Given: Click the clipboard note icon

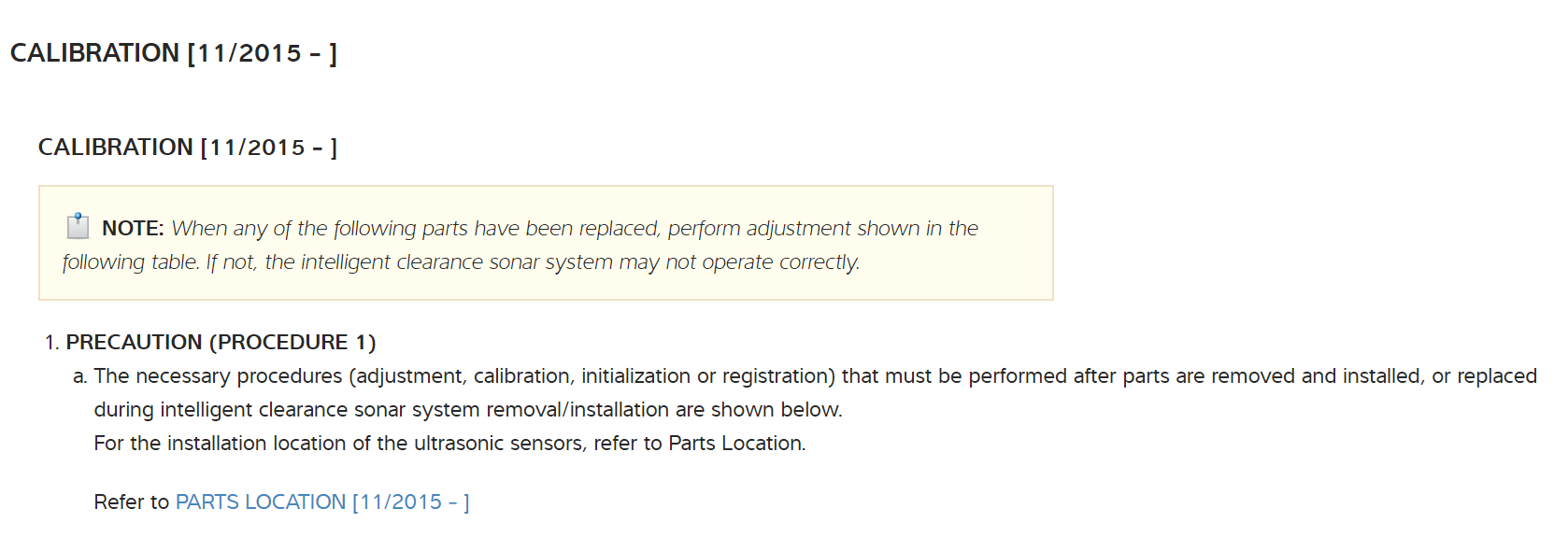Looking at the screenshot, I should (78, 226).
